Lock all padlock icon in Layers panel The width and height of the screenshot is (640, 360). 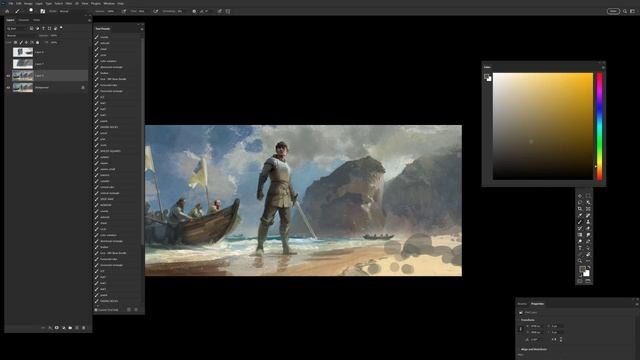coord(38,42)
